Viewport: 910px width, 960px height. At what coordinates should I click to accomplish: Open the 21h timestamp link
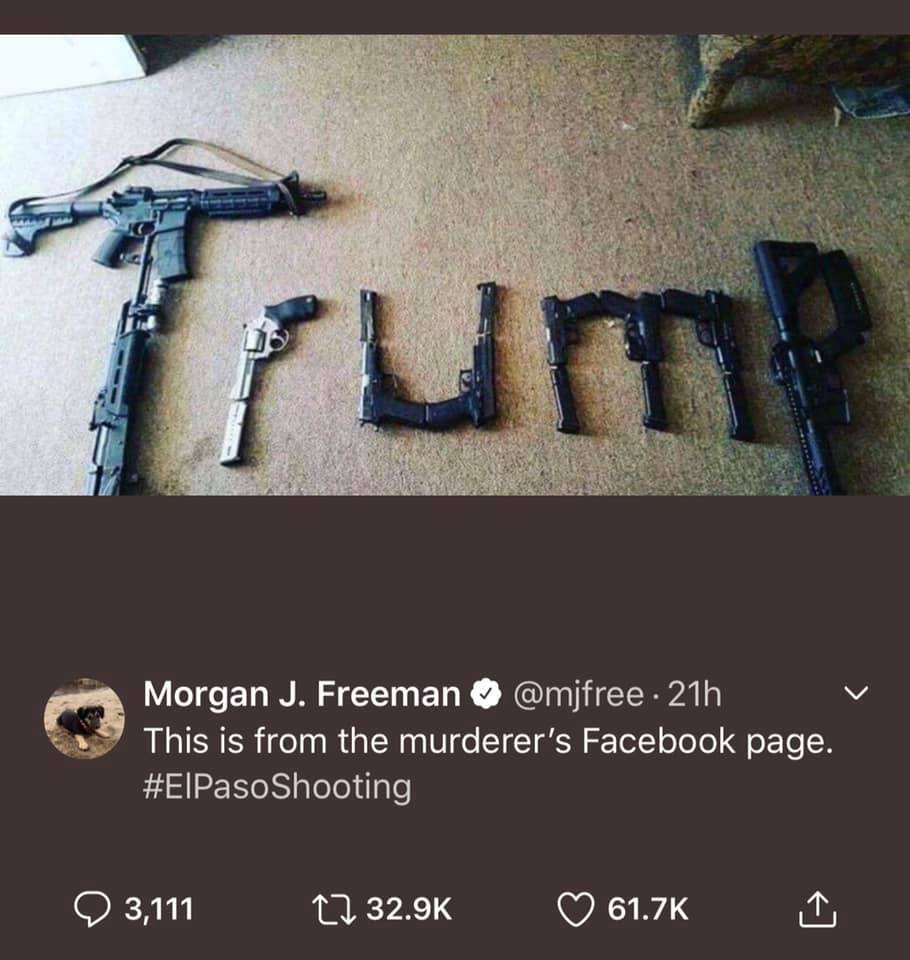[694, 694]
